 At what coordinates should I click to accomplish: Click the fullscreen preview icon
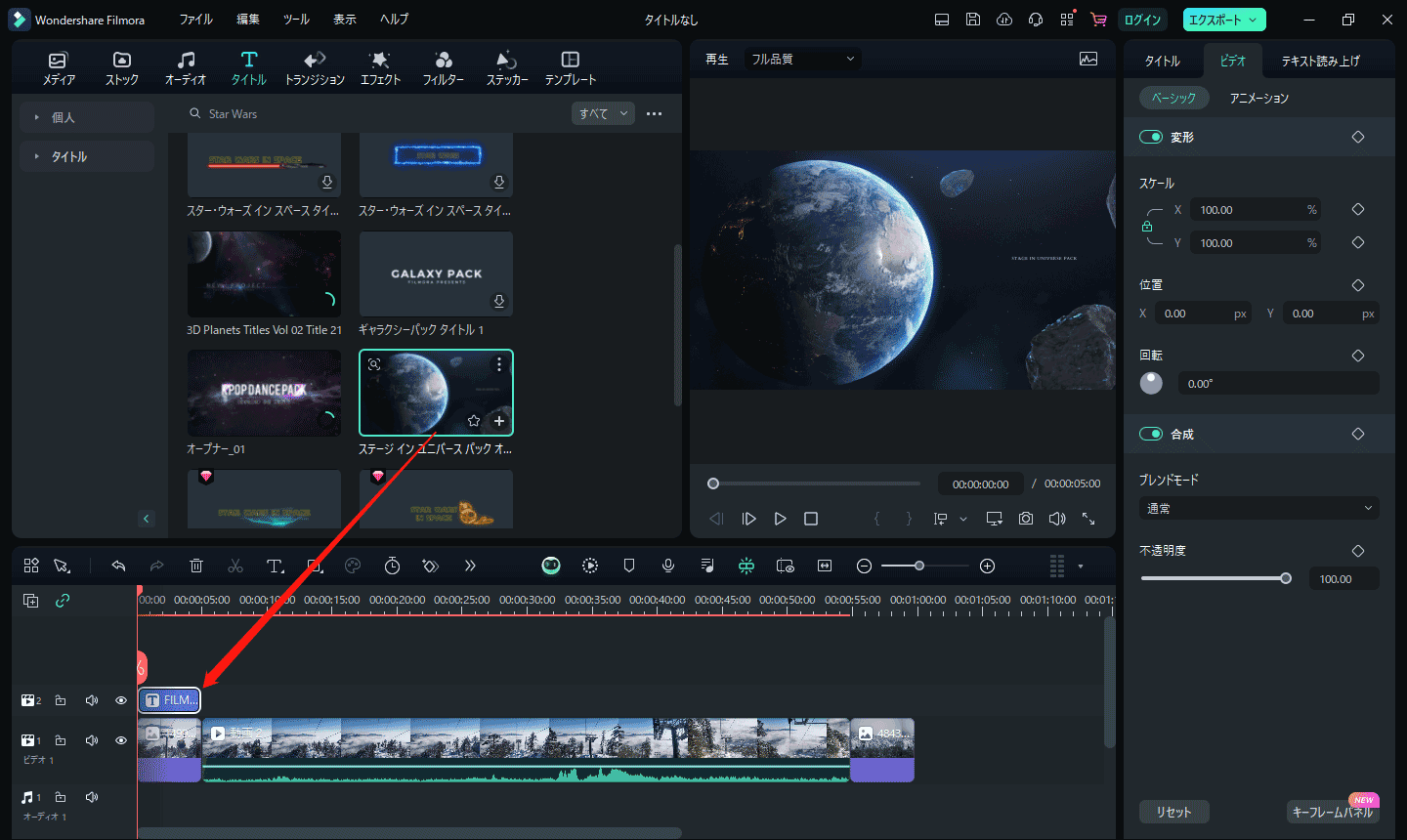(x=1088, y=519)
